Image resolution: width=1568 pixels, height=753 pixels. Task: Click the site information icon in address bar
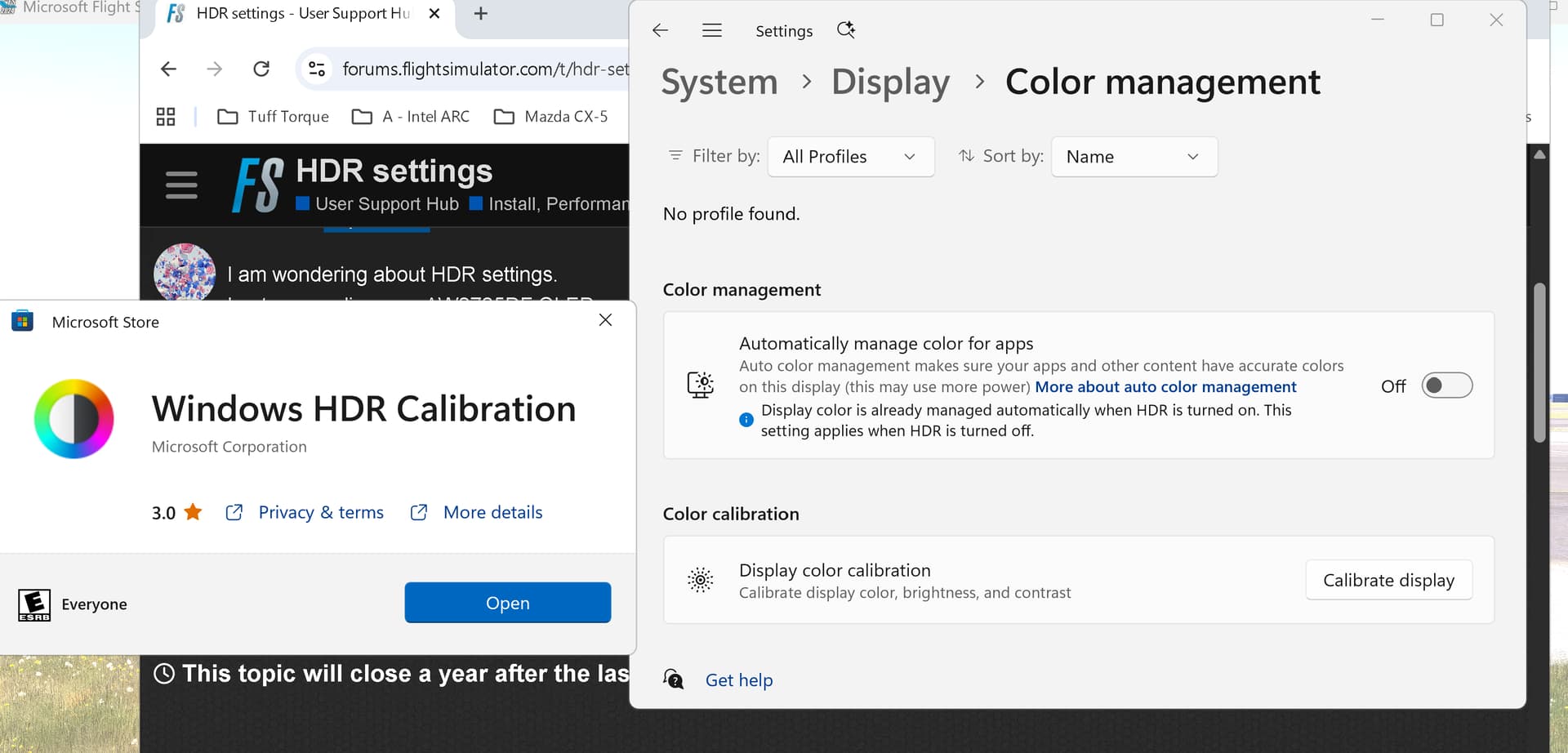pos(317,69)
